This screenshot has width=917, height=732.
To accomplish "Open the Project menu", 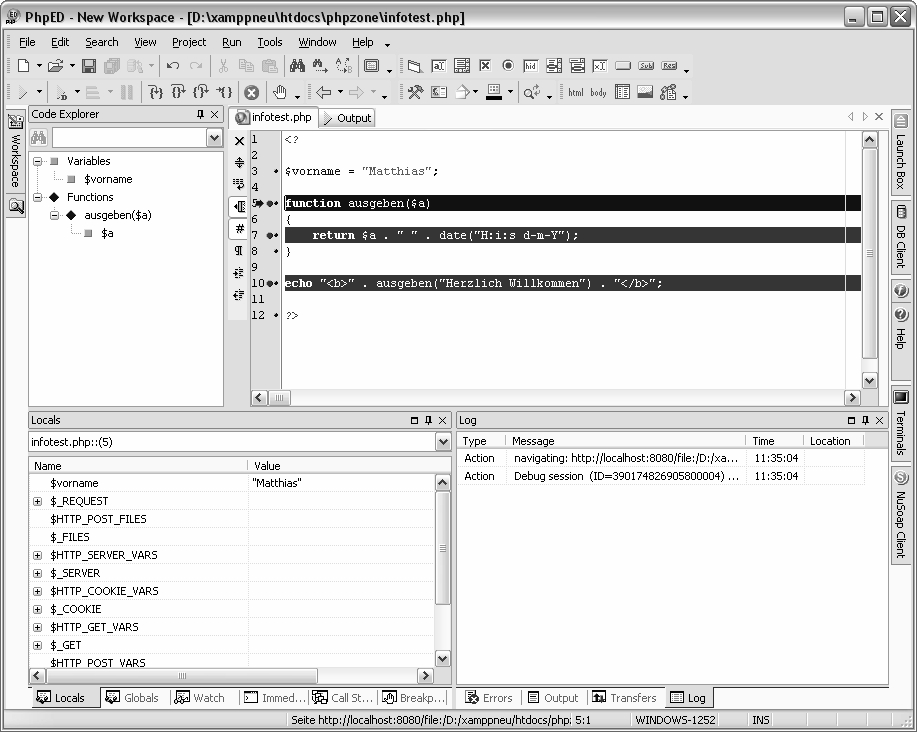I will tap(188, 42).
